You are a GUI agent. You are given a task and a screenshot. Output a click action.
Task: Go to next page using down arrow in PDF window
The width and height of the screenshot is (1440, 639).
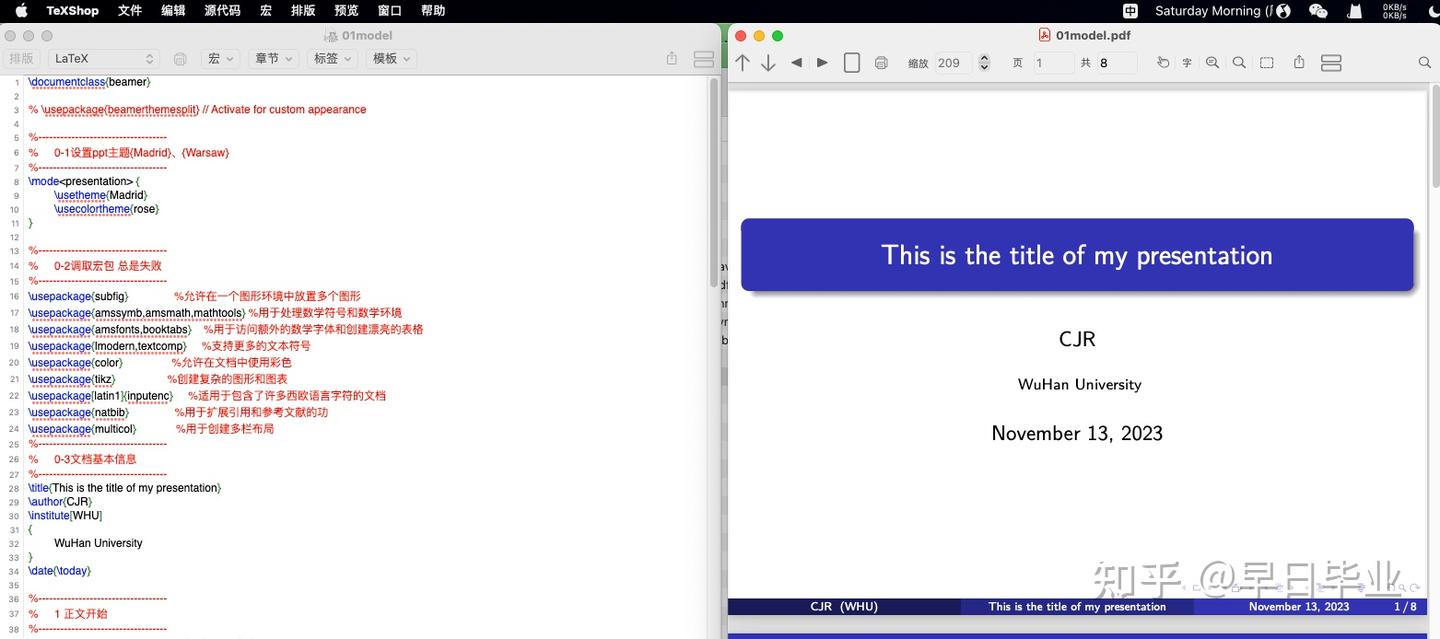point(768,63)
